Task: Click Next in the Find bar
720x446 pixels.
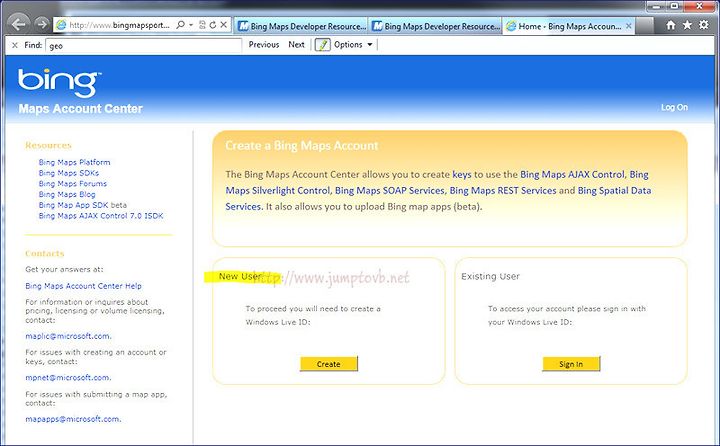Action: coord(296,45)
